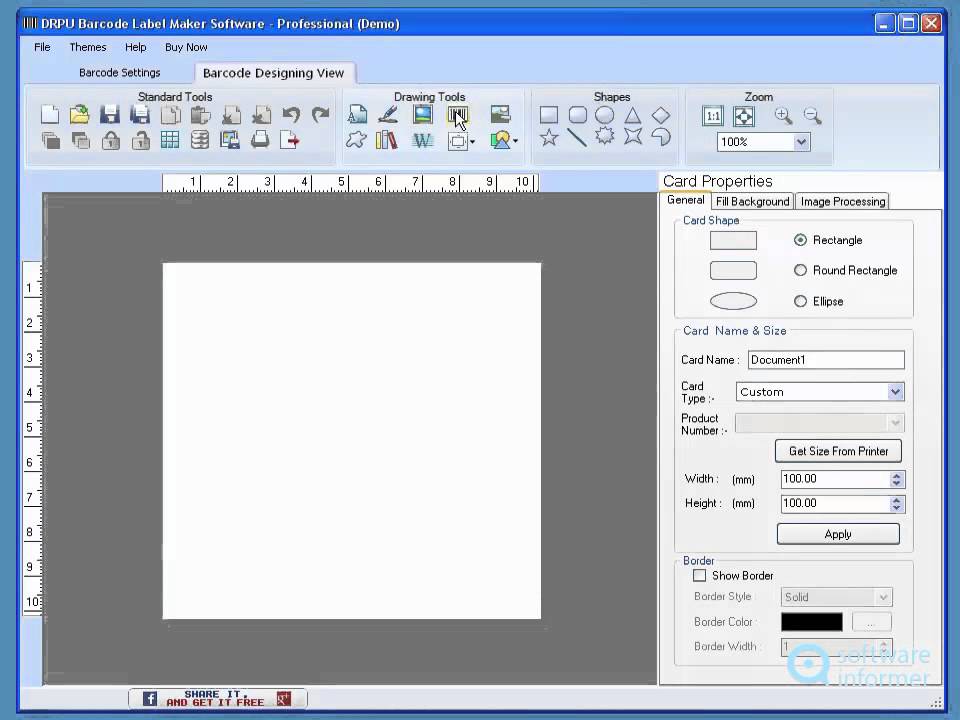The image size is (960, 720).
Task: Select the Barcode tool in Drawing Tools
Action: [457, 114]
